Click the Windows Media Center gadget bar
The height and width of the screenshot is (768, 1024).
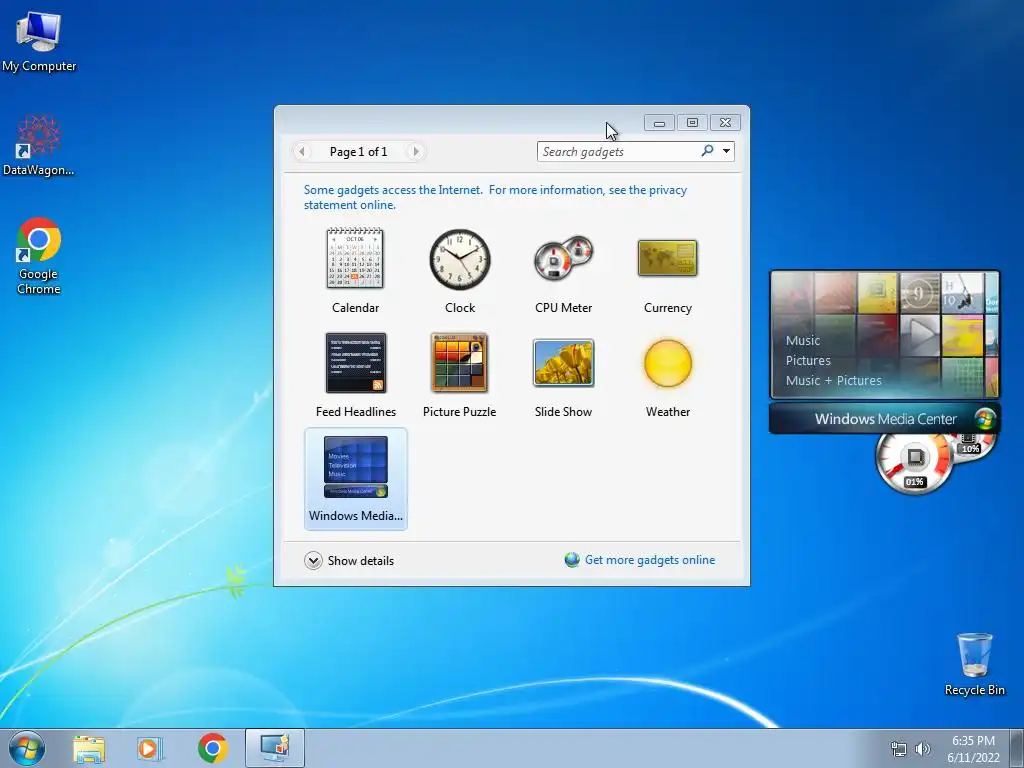coord(884,419)
